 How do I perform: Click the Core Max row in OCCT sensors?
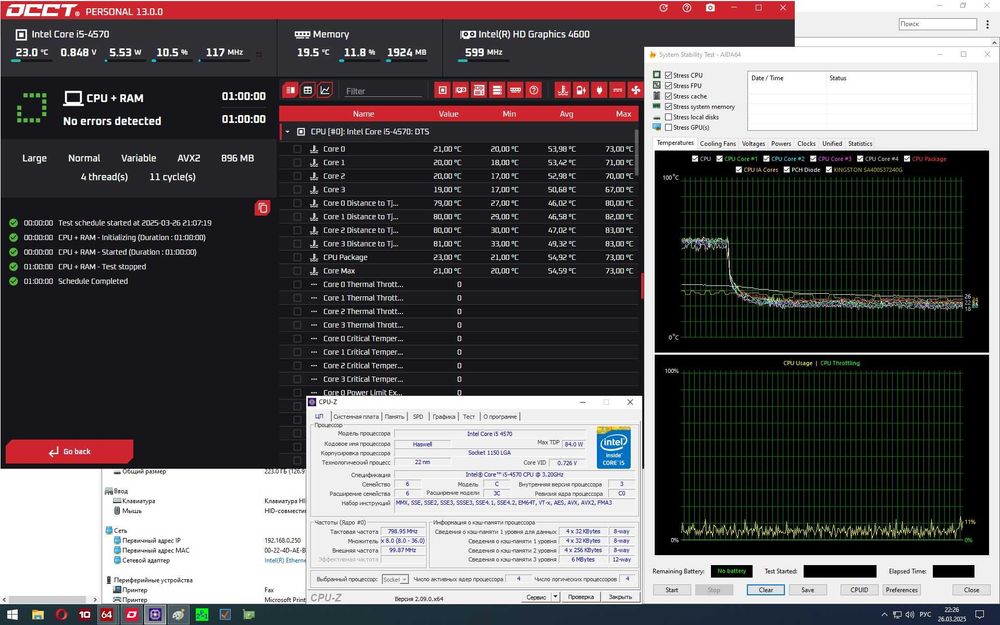click(x=459, y=271)
